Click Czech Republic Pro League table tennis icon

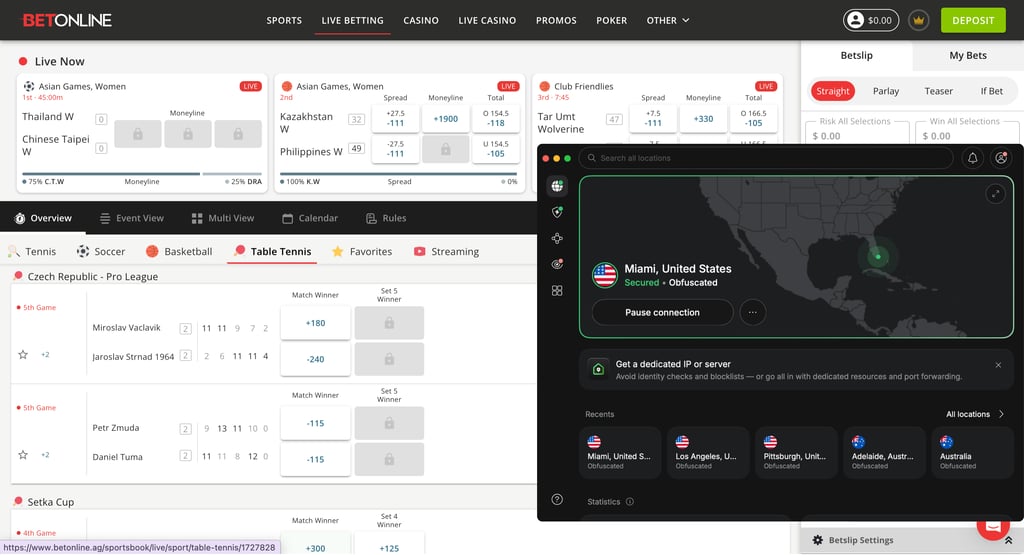18,276
